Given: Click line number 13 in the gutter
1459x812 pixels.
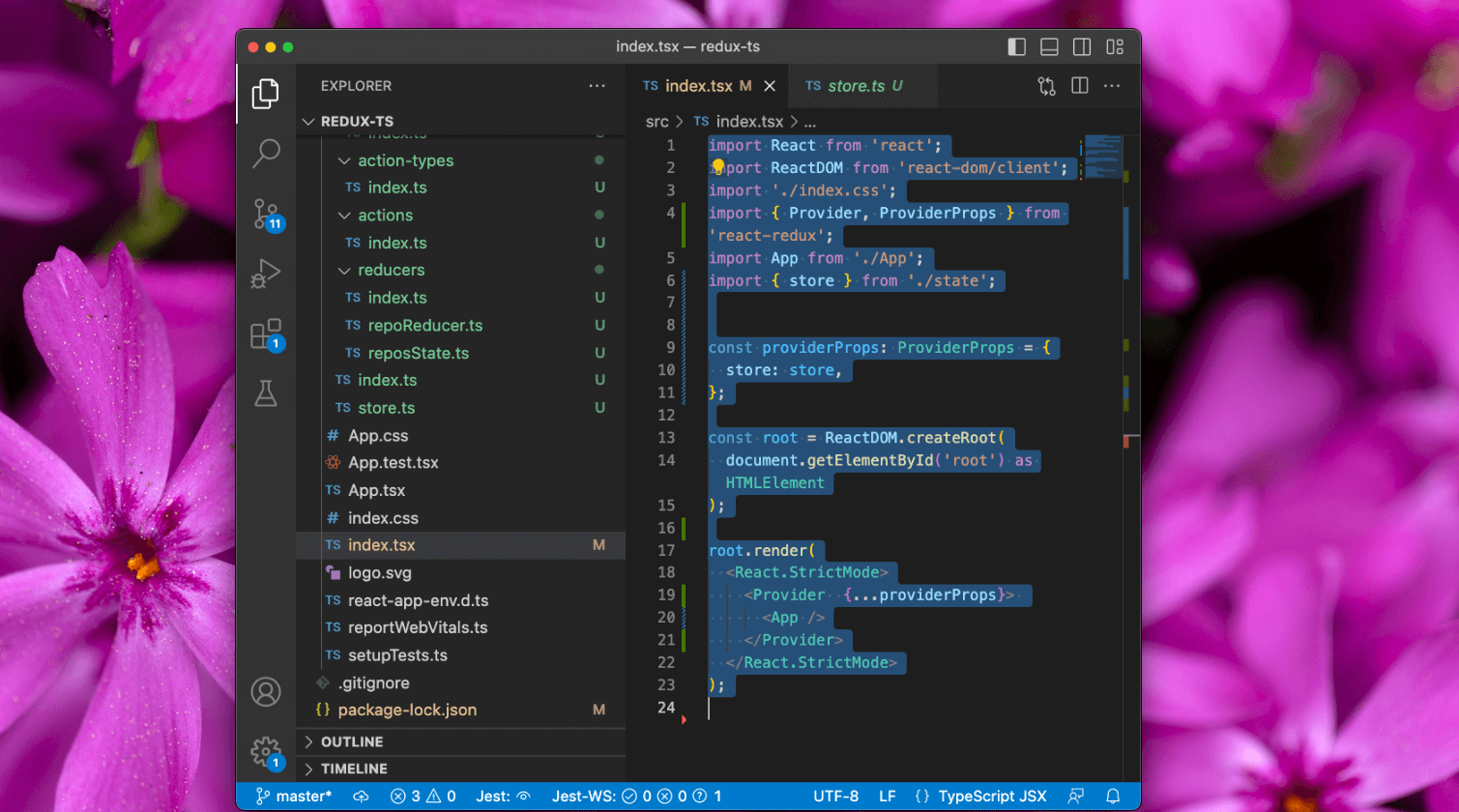Looking at the screenshot, I should (666, 437).
